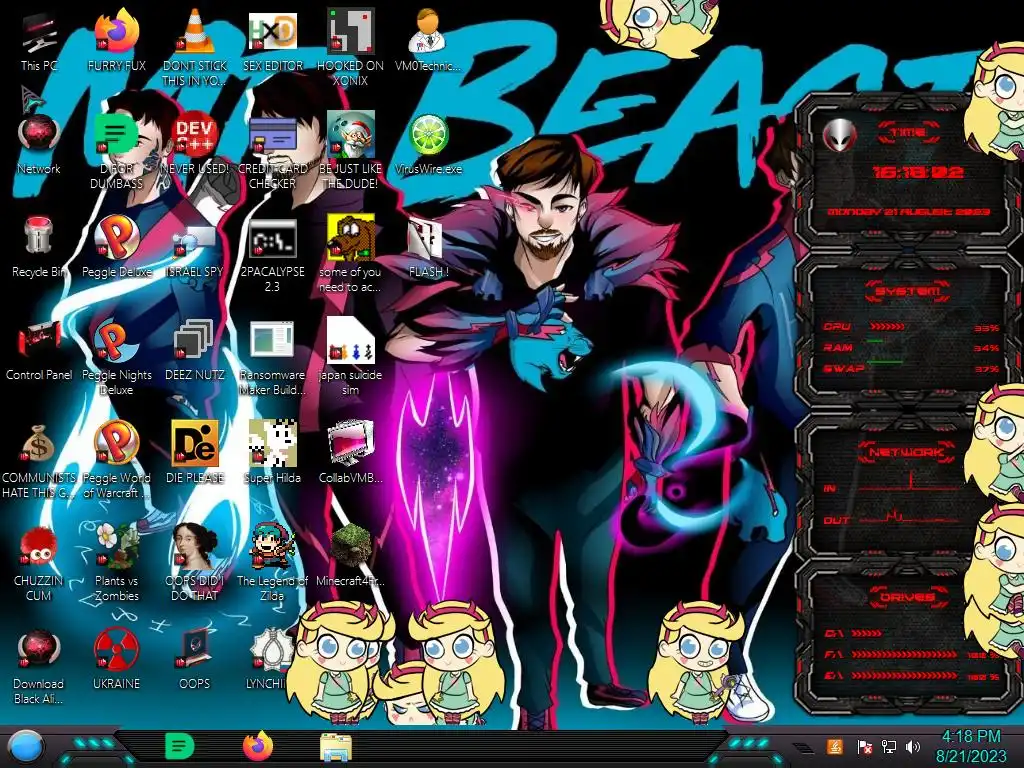Open the OOPS headset shortcut
The width and height of the screenshot is (1024, 768).
point(195,661)
